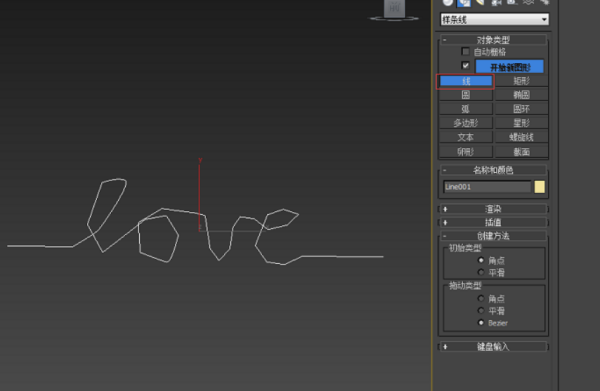Screen dimensions: 600x391
Task: Choose the 圆 circle shape button
Action: 466,94
